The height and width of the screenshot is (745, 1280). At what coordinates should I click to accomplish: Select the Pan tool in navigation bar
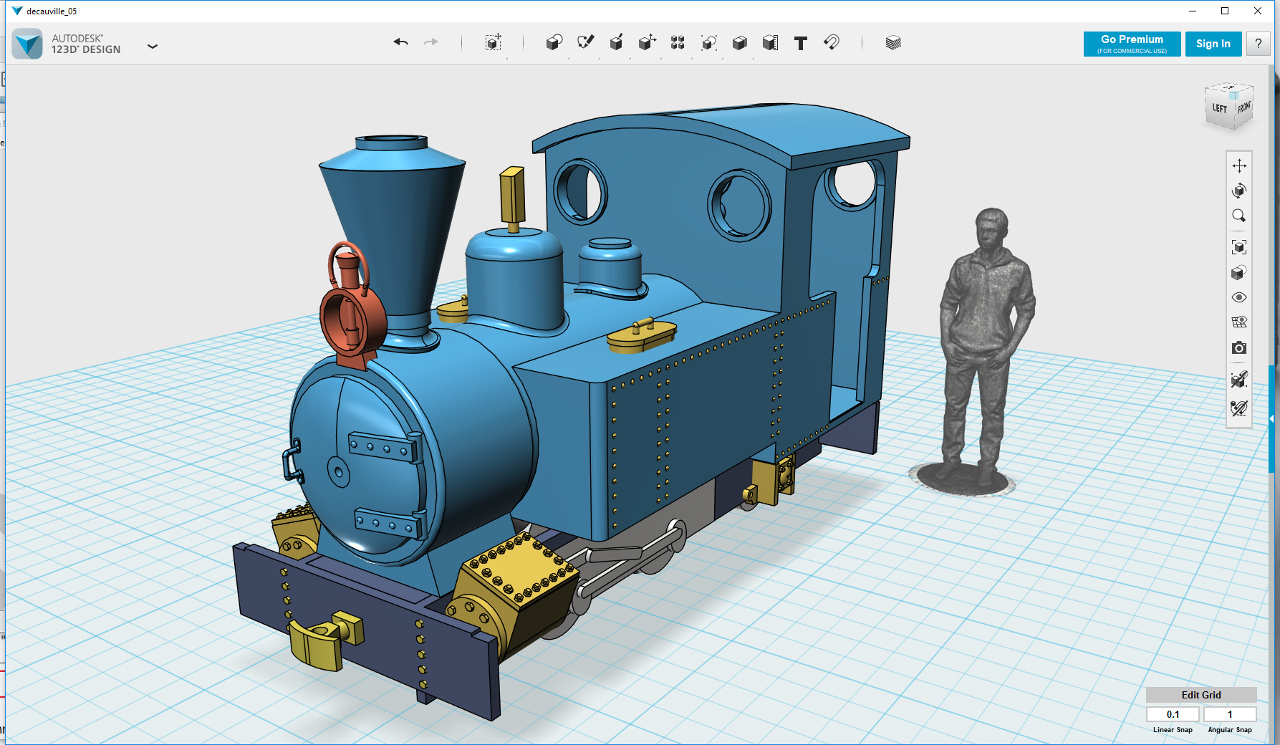tap(1239, 166)
